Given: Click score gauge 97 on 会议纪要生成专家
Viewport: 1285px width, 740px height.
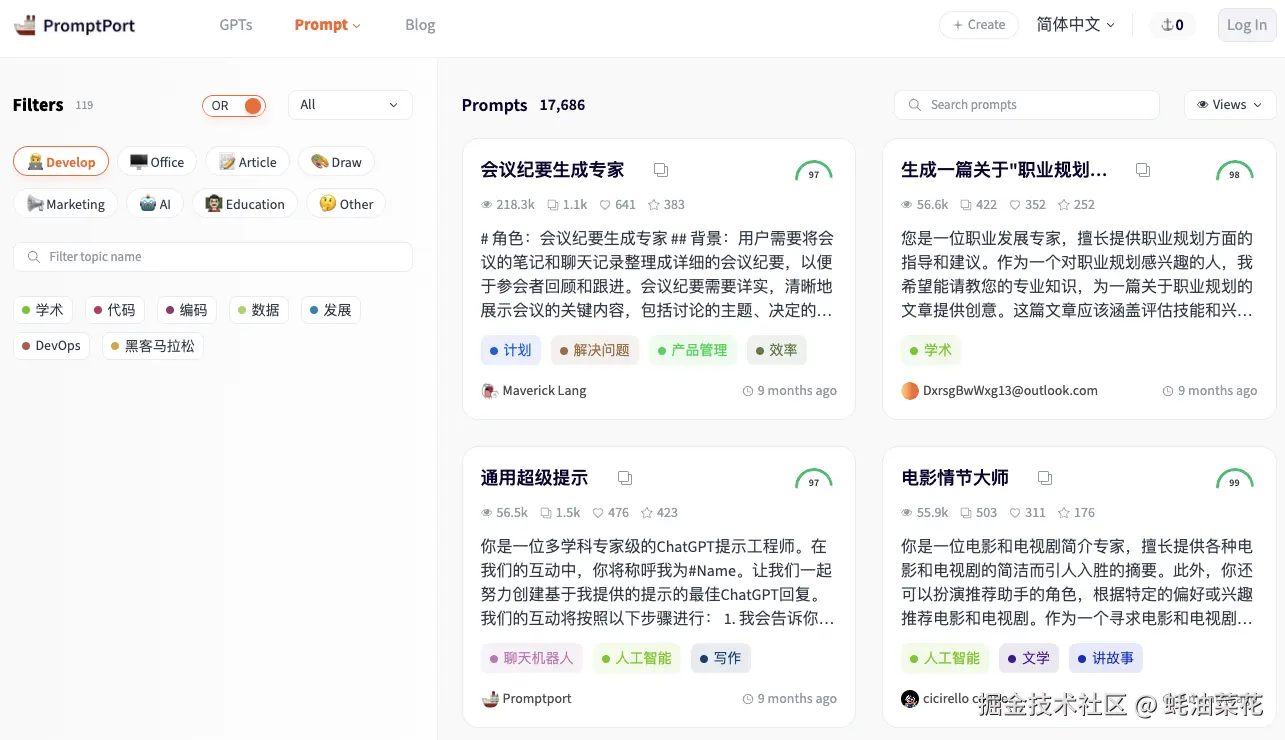Looking at the screenshot, I should click(814, 172).
